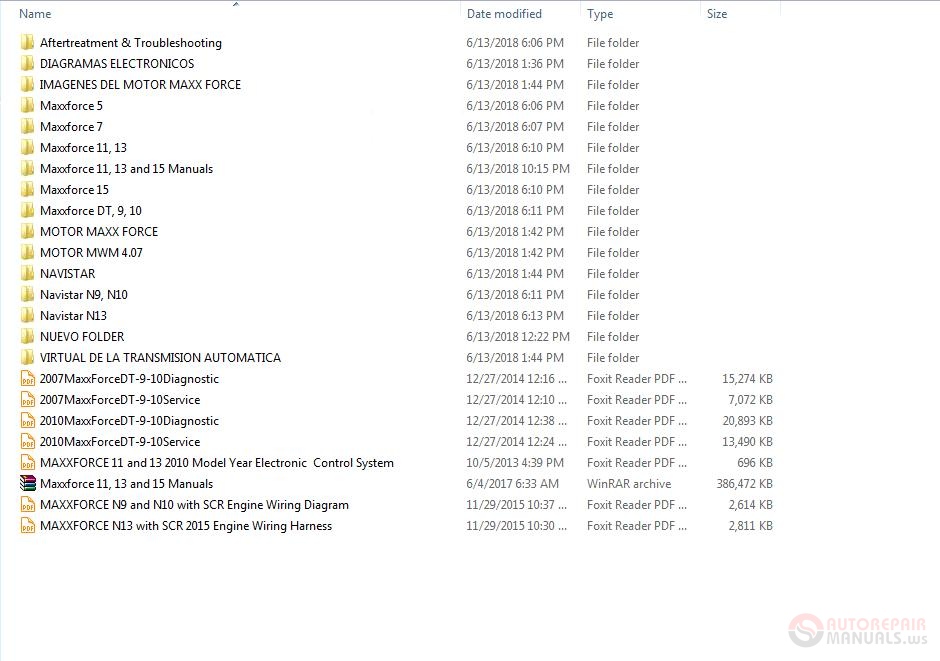
Task: Click the VIRTUAL DE LA TRANSMISION AUTOMATICA folder icon
Action: [28, 357]
